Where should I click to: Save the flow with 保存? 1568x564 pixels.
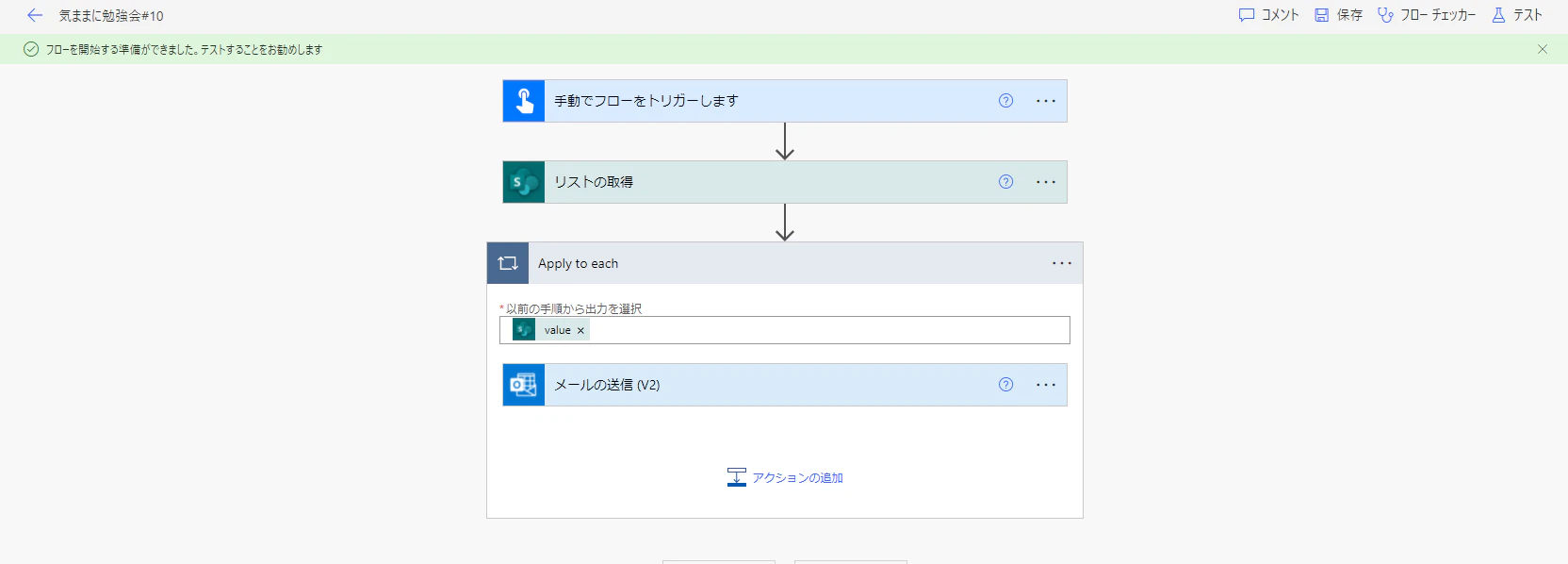click(1338, 15)
